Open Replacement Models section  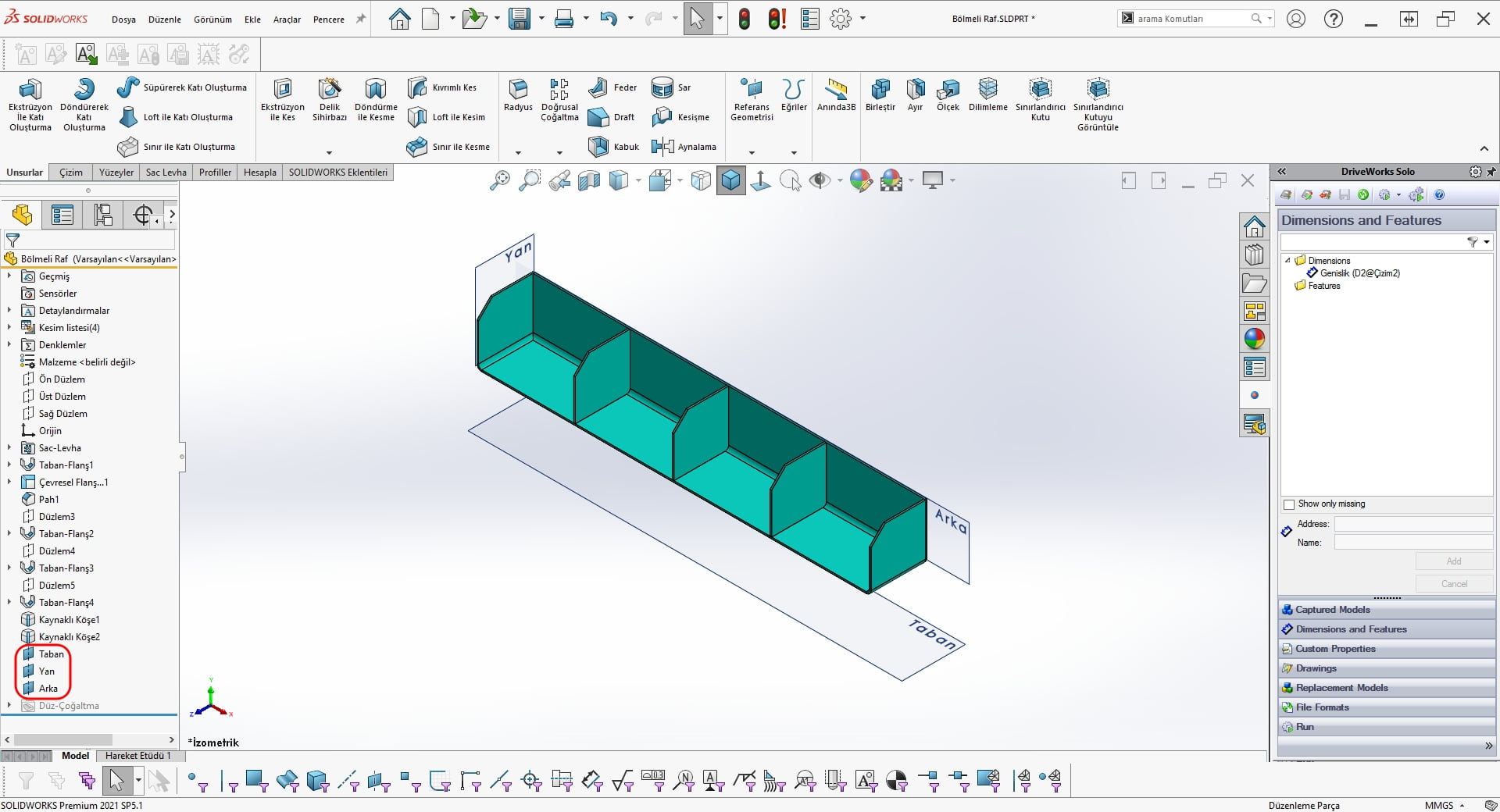[1387, 688]
